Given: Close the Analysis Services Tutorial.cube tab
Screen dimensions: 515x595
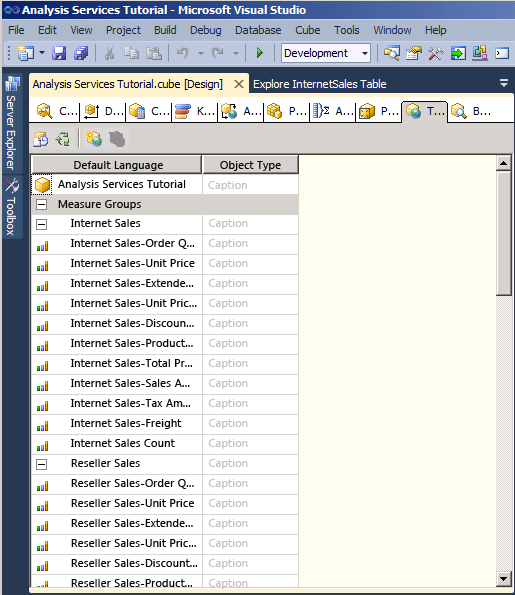Looking at the screenshot, I should pyautogui.click(x=239, y=84).
